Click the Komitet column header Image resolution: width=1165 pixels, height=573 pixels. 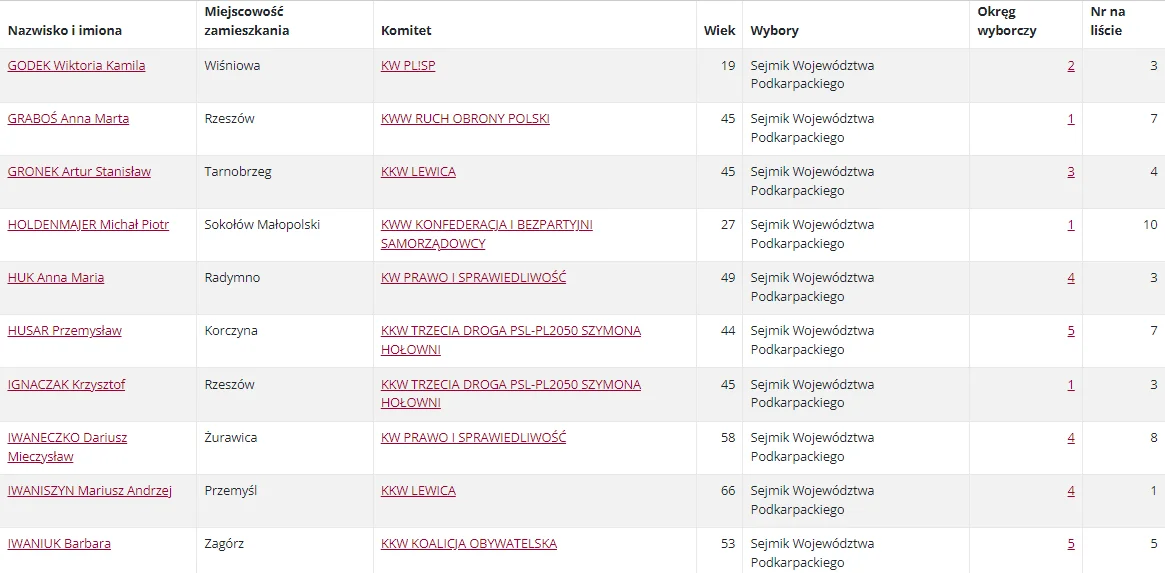tap(406, 30)
